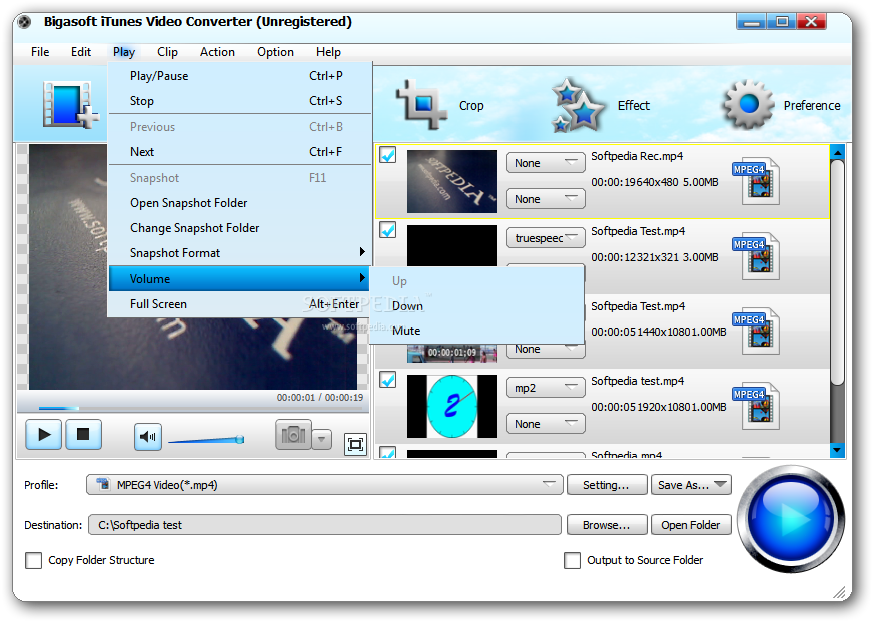Toggle full screen preview icon
The height and width of the screenshot is (622, 873).
355,444
